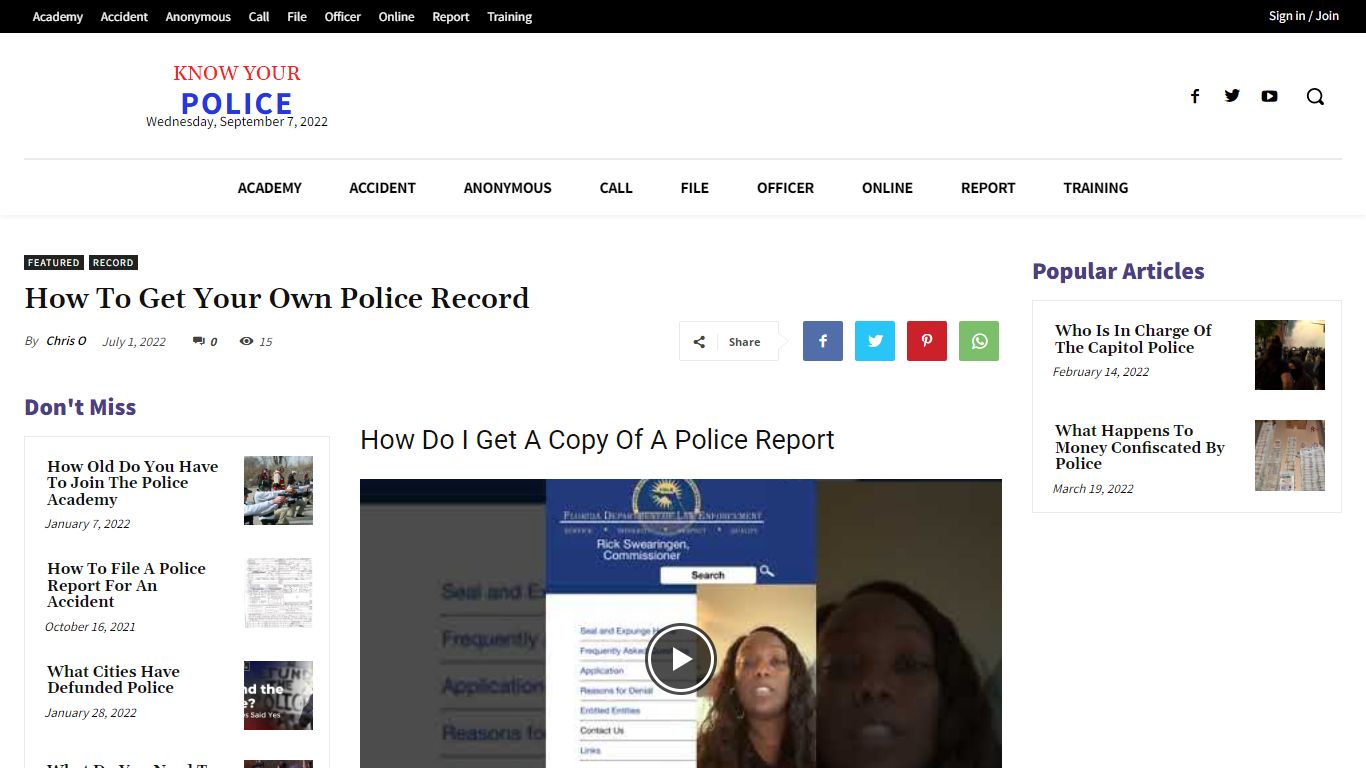1366x768 pixels.
Task: Share article on Facebook button
Action: coord(823,341)
